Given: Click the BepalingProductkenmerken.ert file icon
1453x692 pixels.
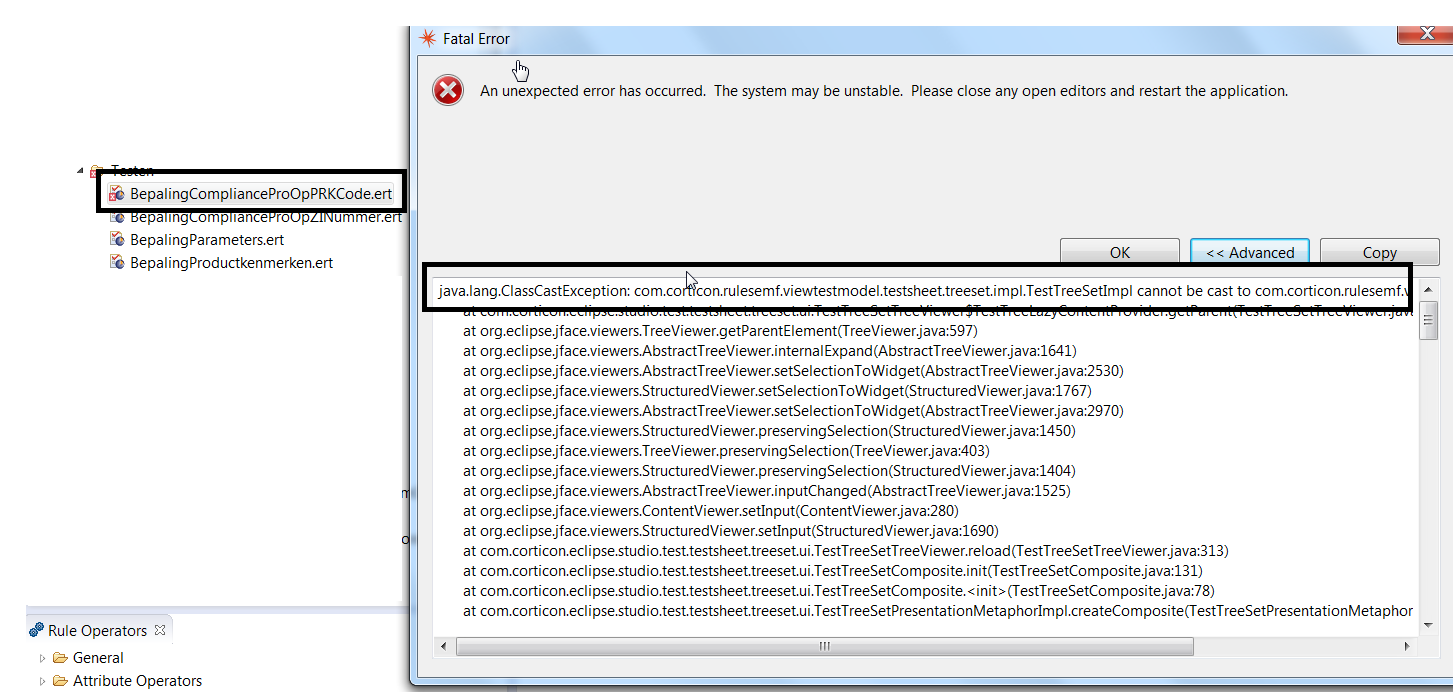Looking at the screenshot, I should coord(117,262).
